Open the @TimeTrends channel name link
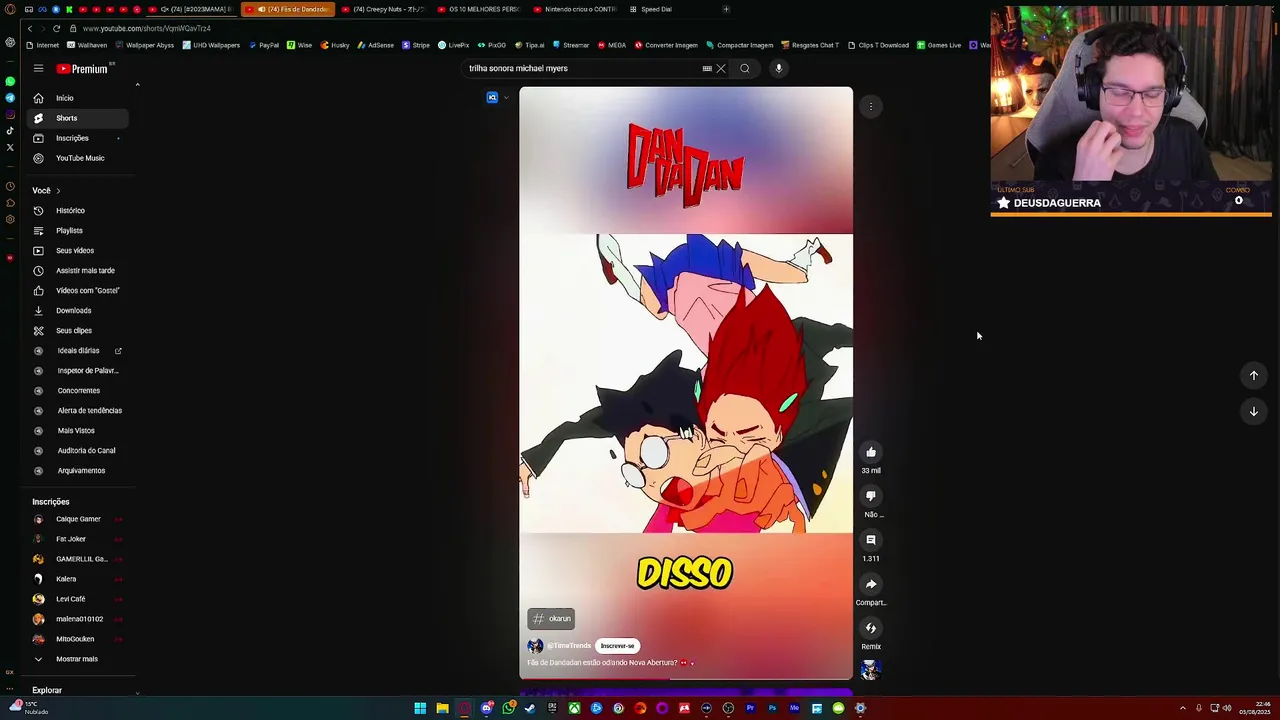 (569, 646)
